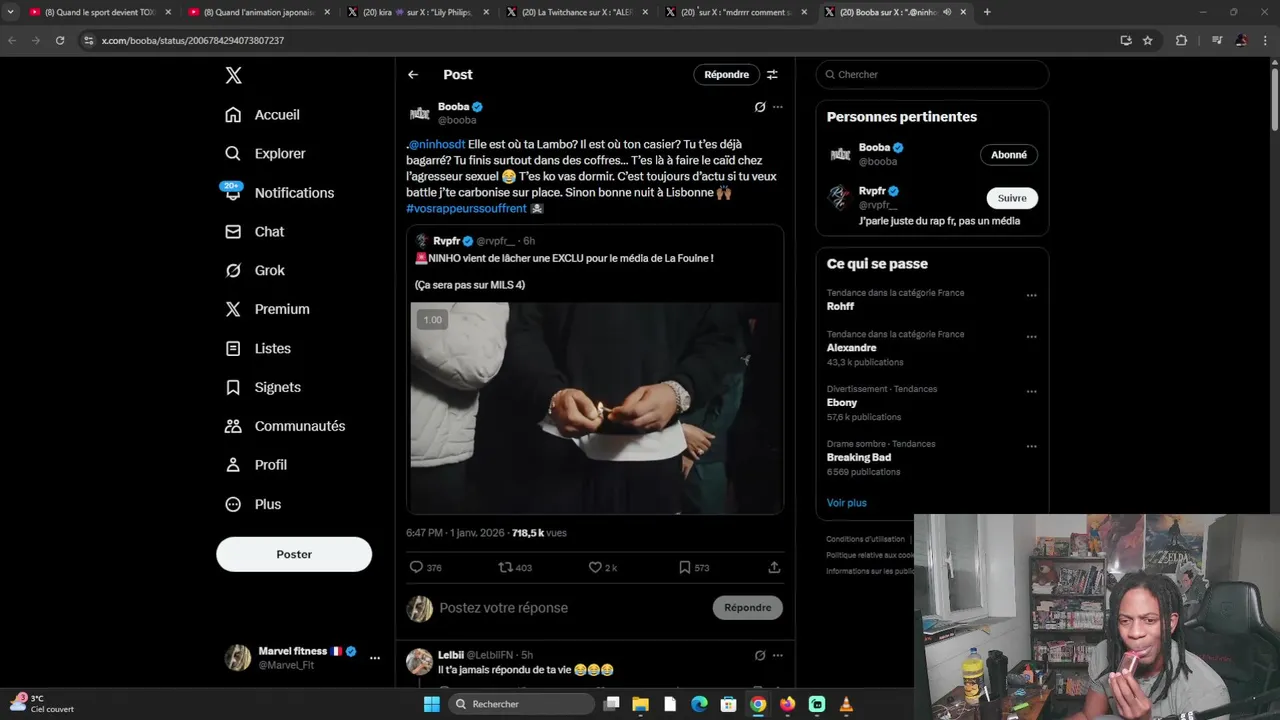The height and width of the screenshot is (720, 1280).
Task: Click the @ninhosdt mention
Action: coord(437,144)
